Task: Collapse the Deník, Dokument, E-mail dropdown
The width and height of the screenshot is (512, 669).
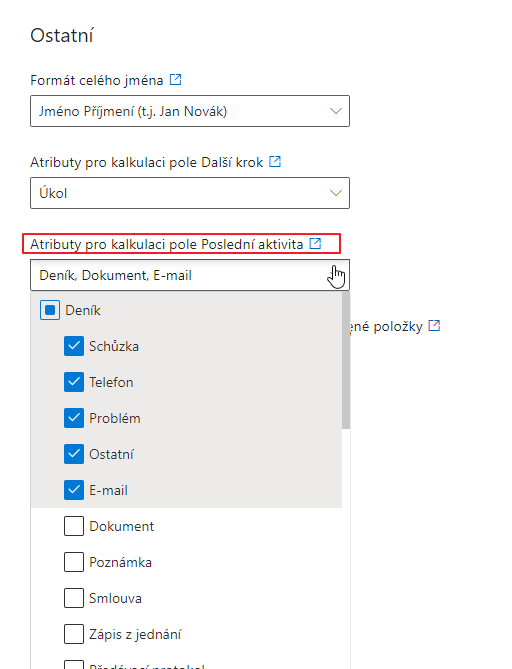Action: click(x=190, y=275)
